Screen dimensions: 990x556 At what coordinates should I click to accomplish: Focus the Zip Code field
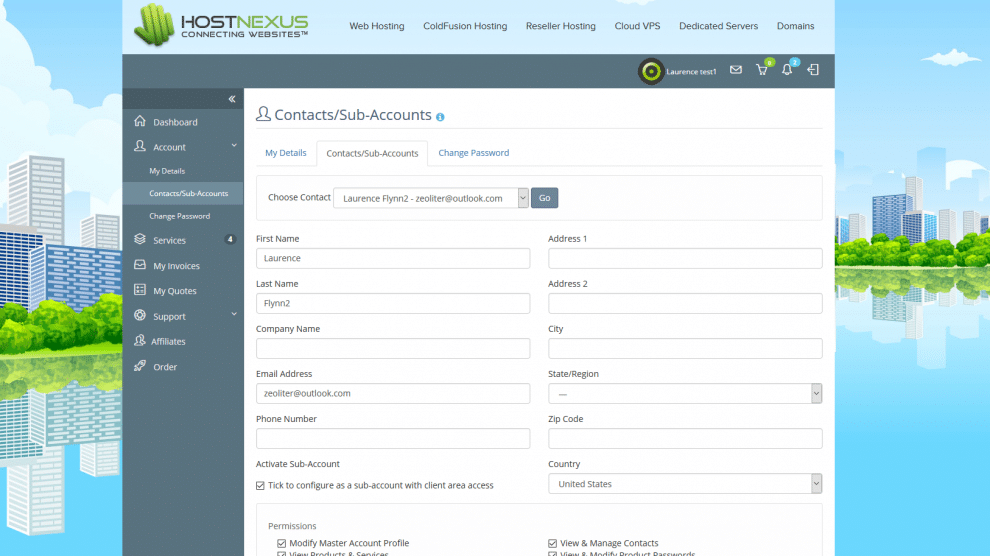[x=685, y=439]
